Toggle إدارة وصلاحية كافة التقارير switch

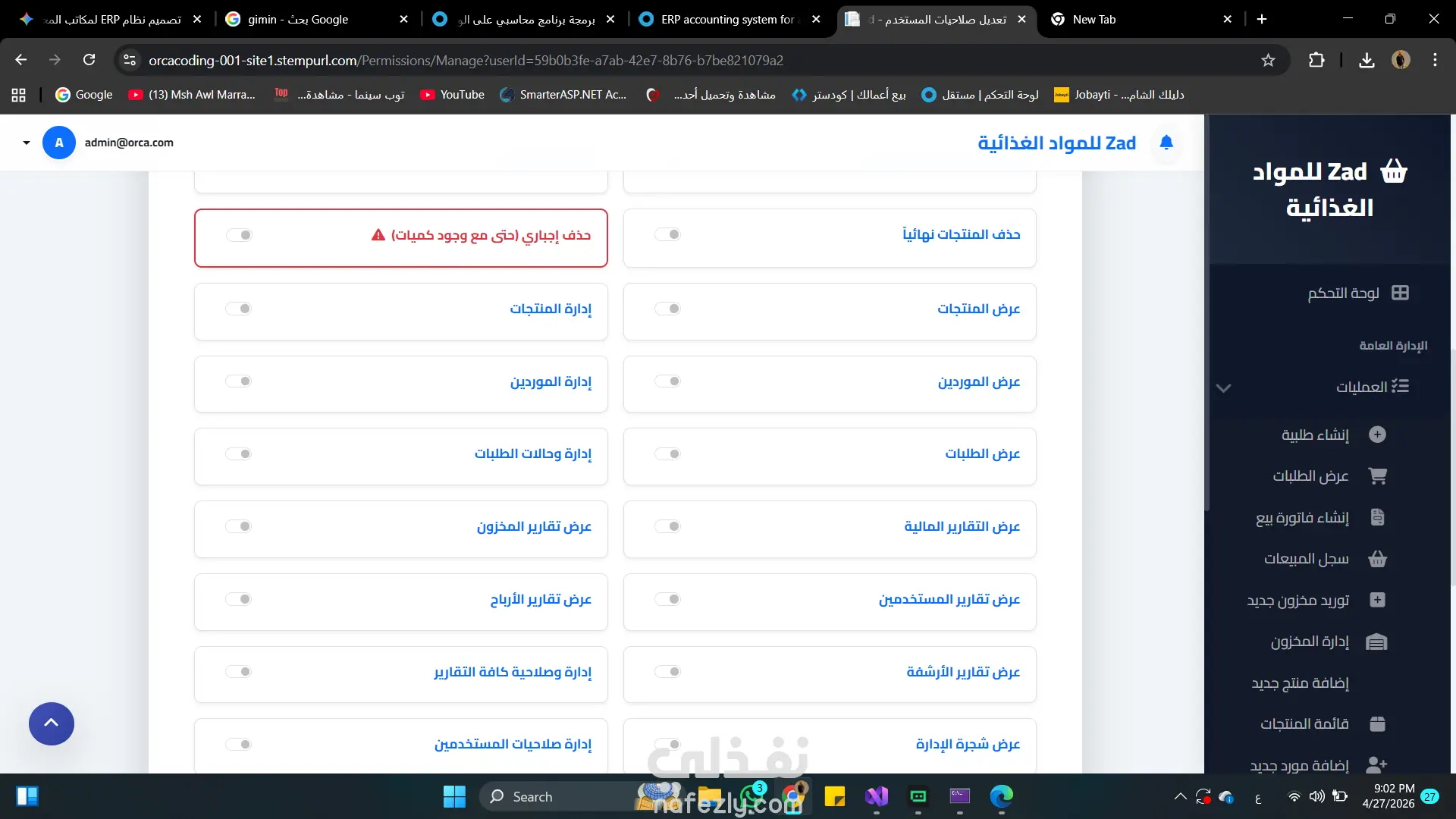pyautogui.click(x=239, y=671)
